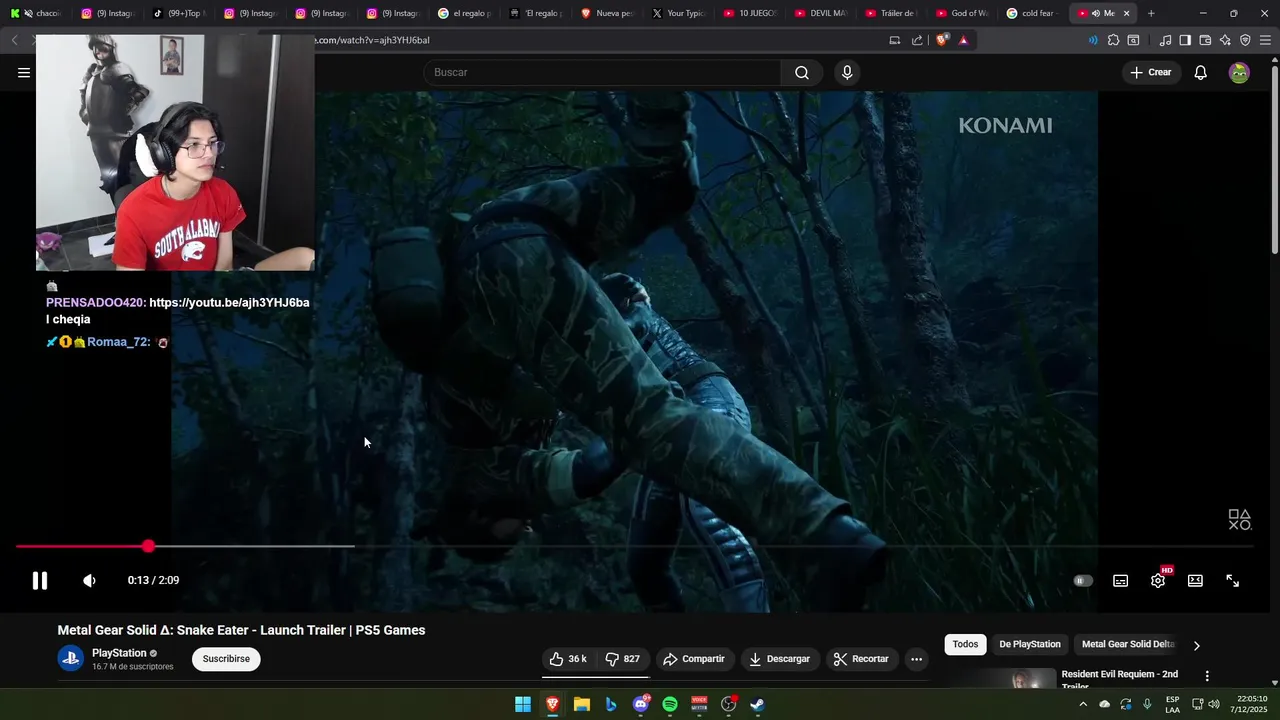Open options menu for Resident Evil Requiem video
Viewport: 1280px width, 720px height.
click(1207, 677)
